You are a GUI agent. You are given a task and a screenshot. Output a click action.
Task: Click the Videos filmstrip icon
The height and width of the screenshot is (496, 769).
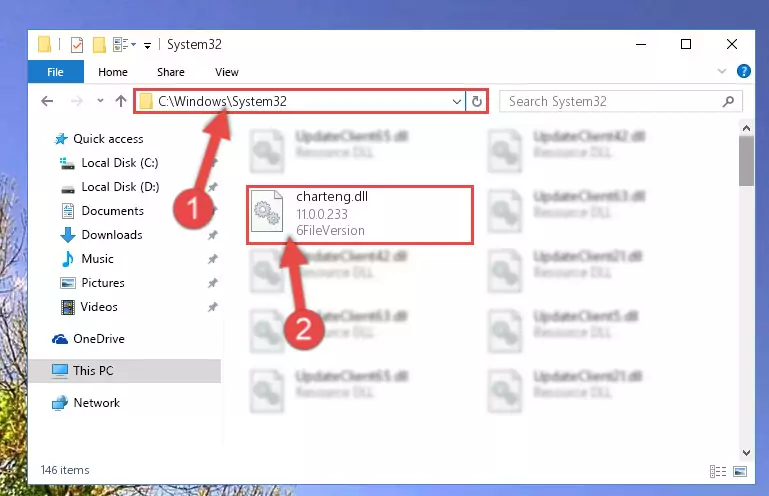(67, 307)
